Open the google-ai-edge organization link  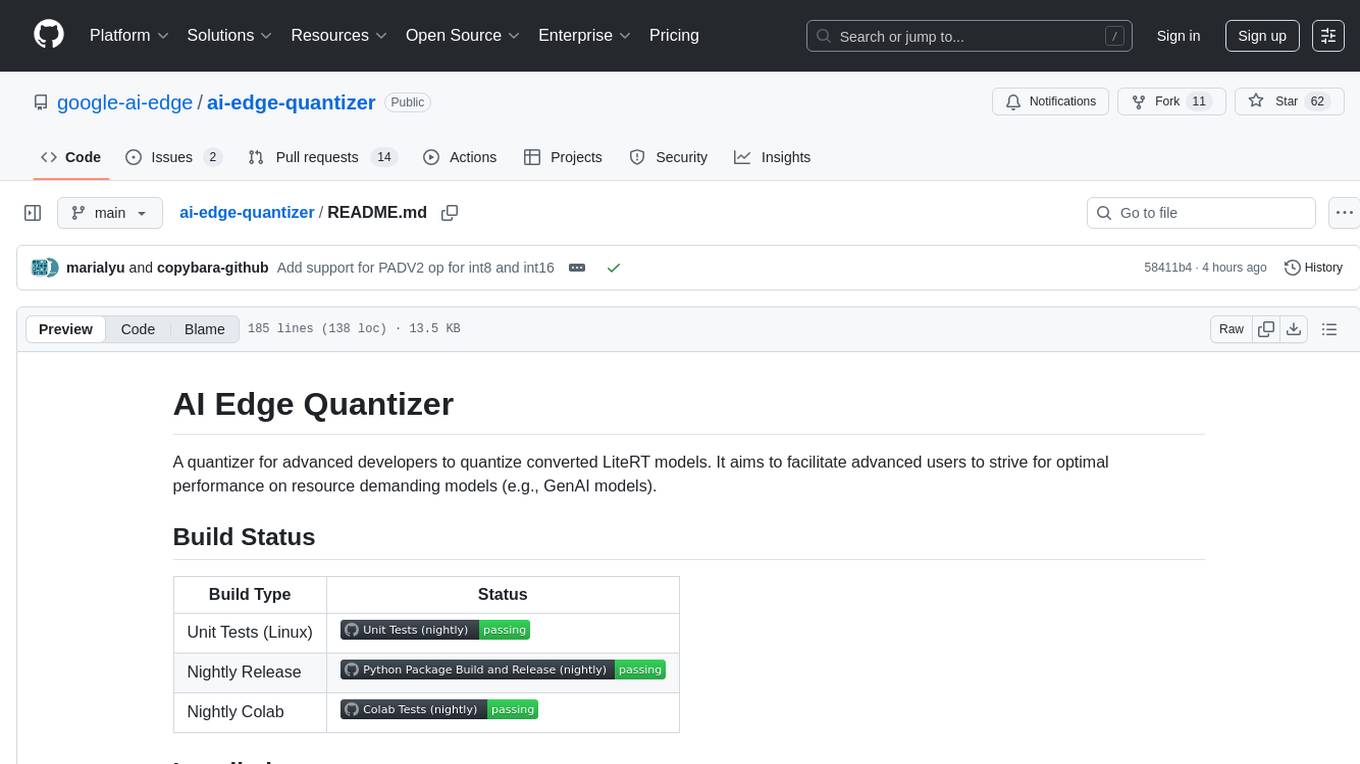click(125, 102)
